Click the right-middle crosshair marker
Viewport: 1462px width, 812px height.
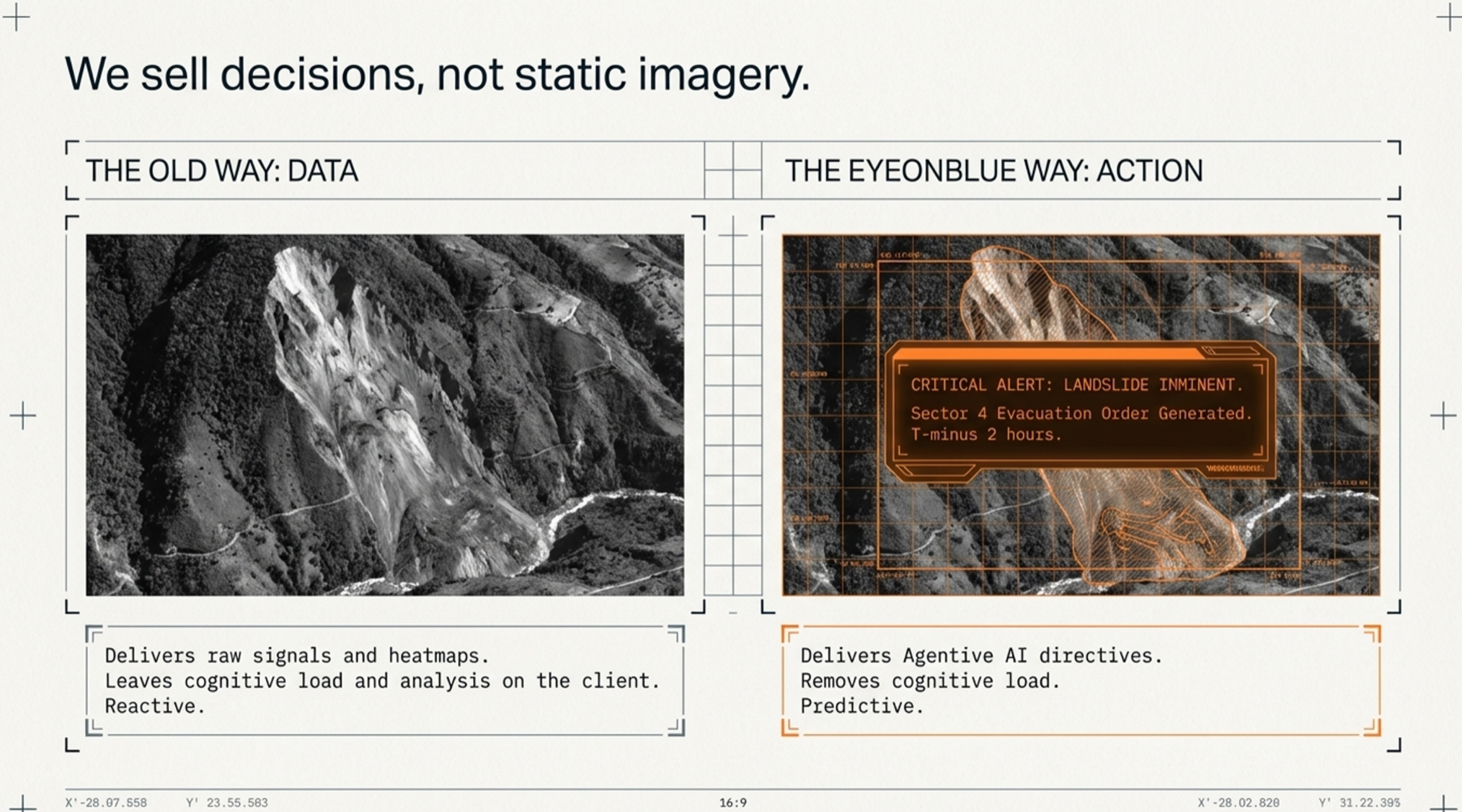click(1443, 416)
